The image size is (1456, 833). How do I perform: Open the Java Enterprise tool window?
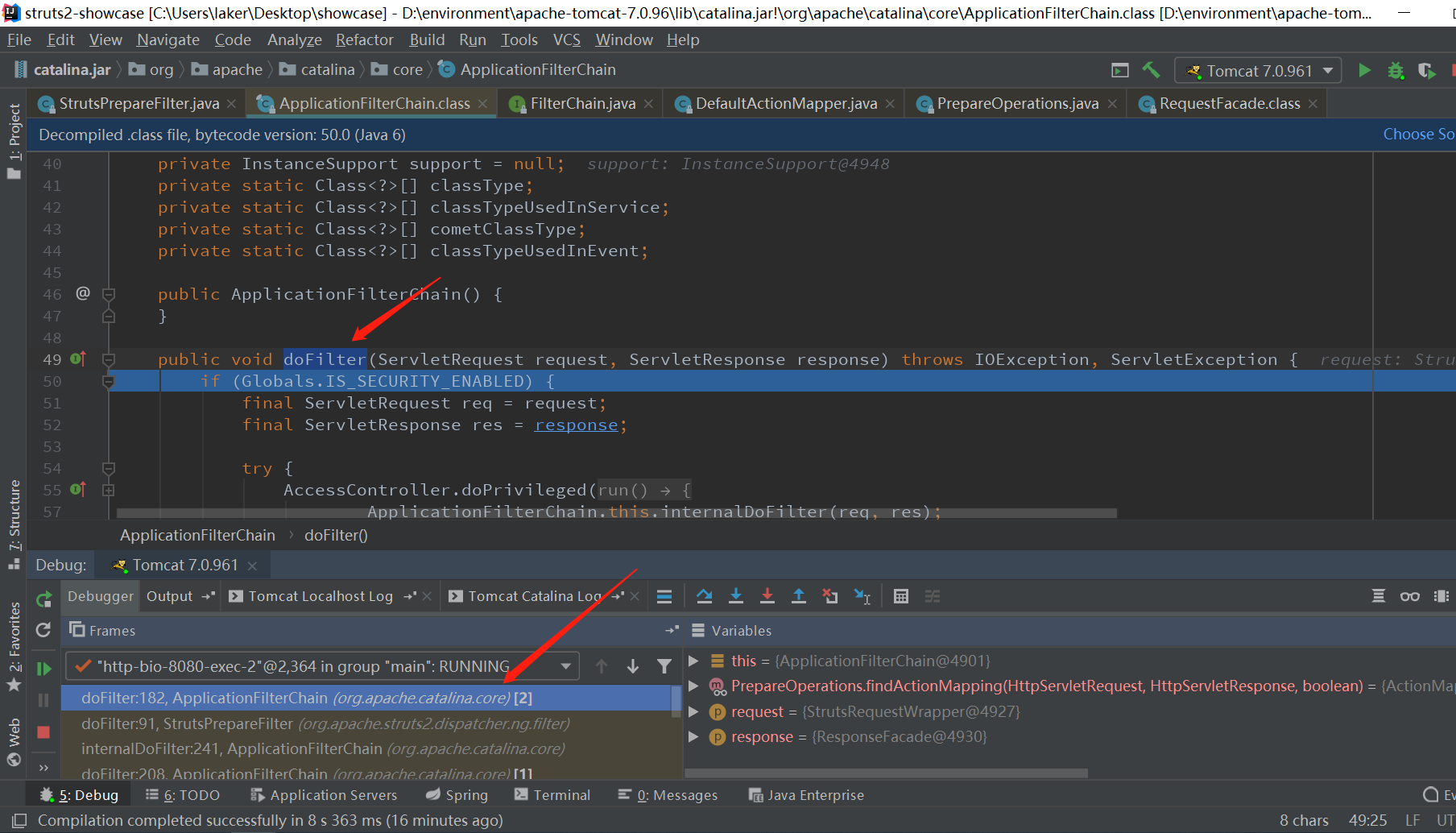click(806, 795)
